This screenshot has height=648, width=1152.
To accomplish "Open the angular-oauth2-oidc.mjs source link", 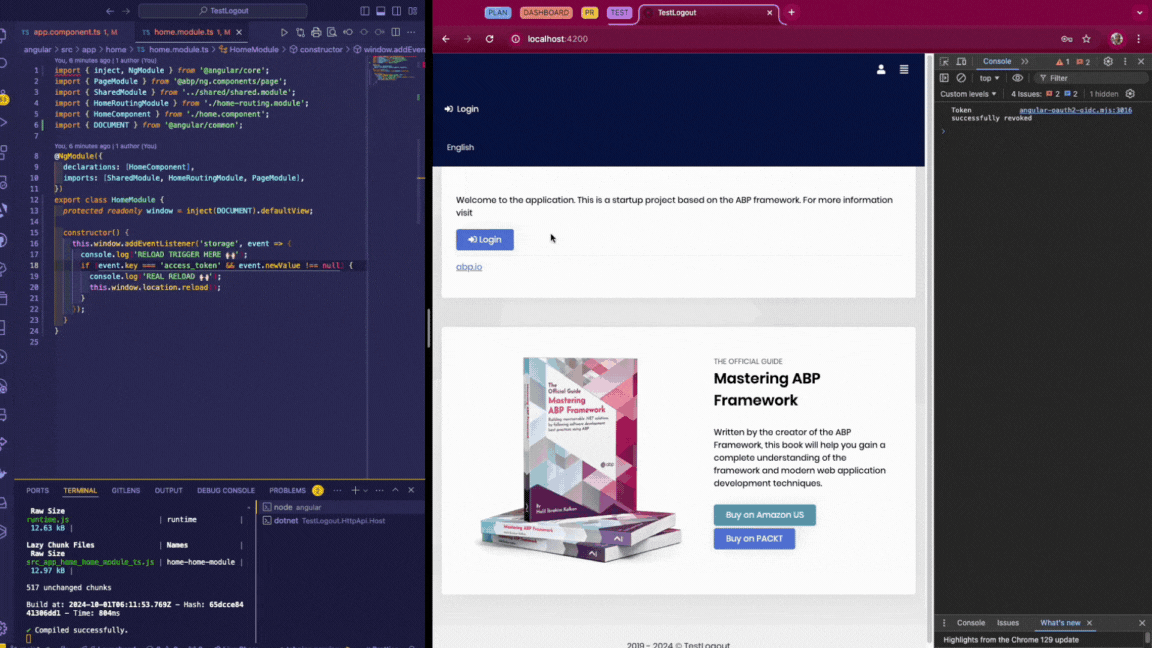I will [1075, 110].
